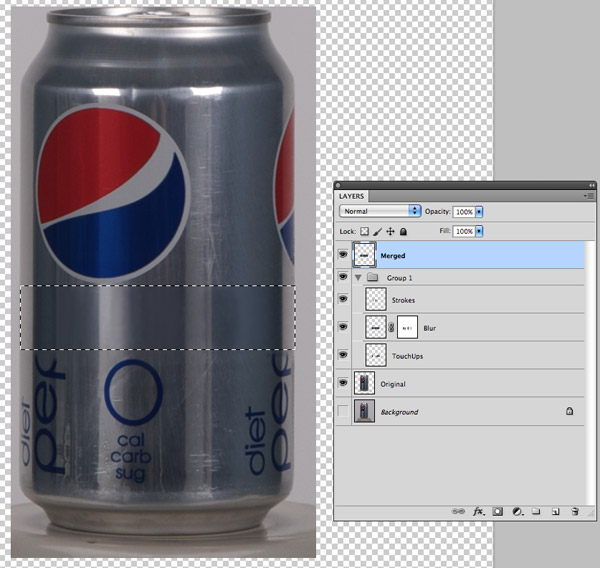Collapse the Group 1 disclosure triangle
The width and height of the screenshot is (600, 568).
pyautogui.click(x=358, y=277)
